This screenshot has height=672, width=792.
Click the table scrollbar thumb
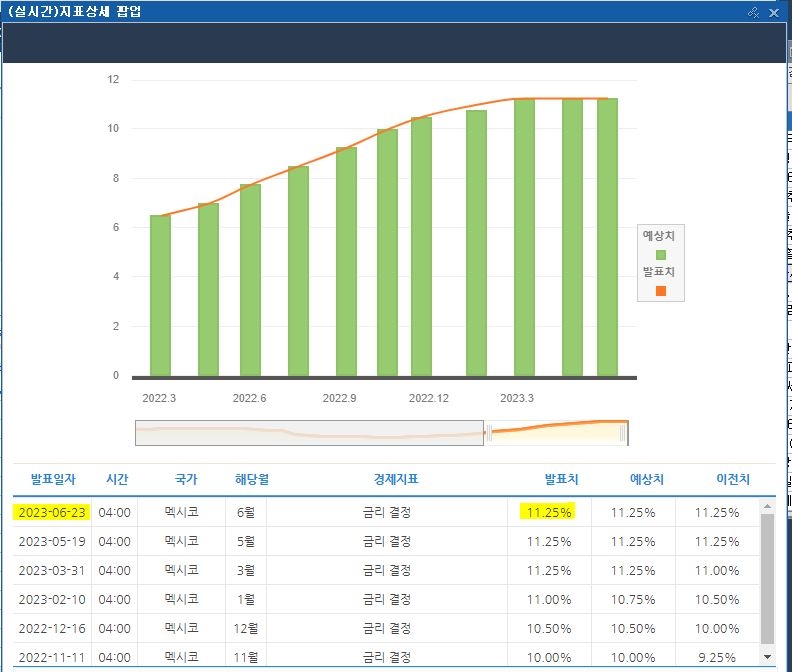(x=767, y=579)
